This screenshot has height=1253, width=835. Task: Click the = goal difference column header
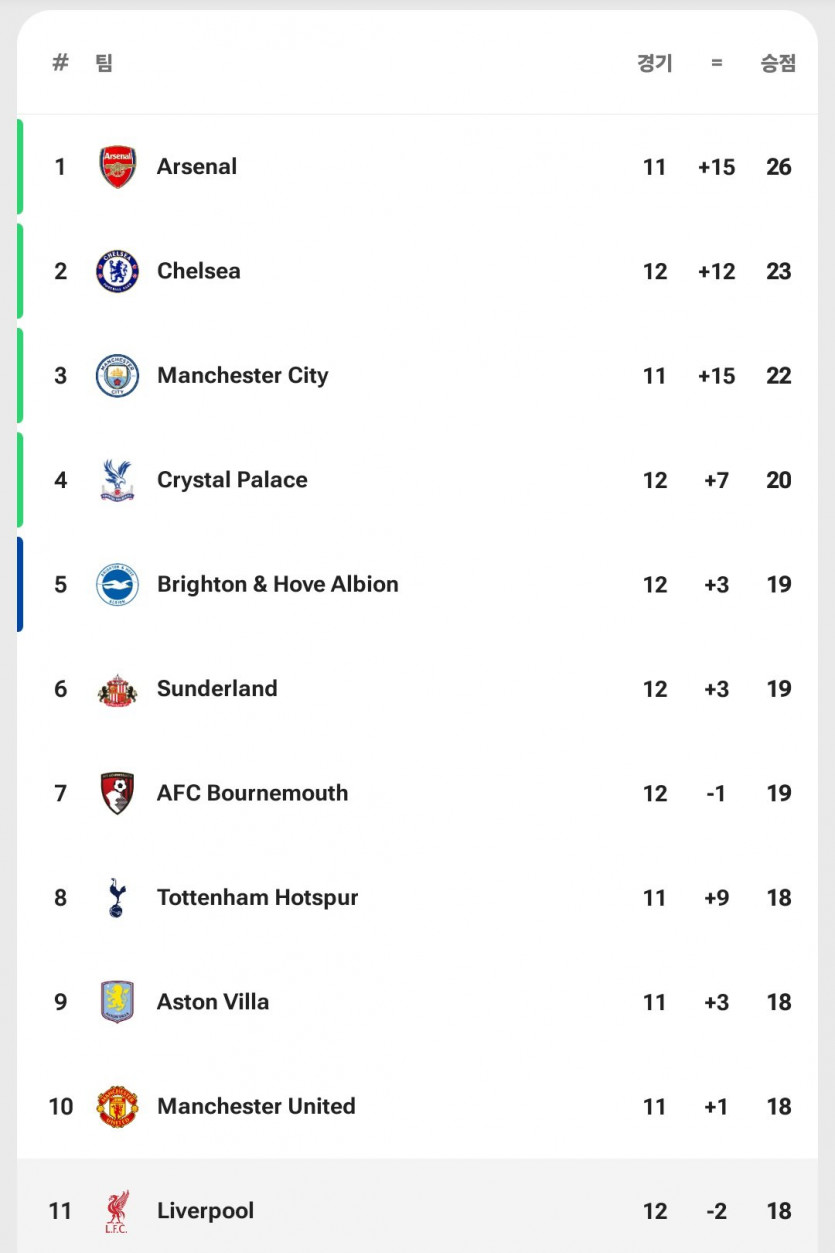tap(716, 63)
